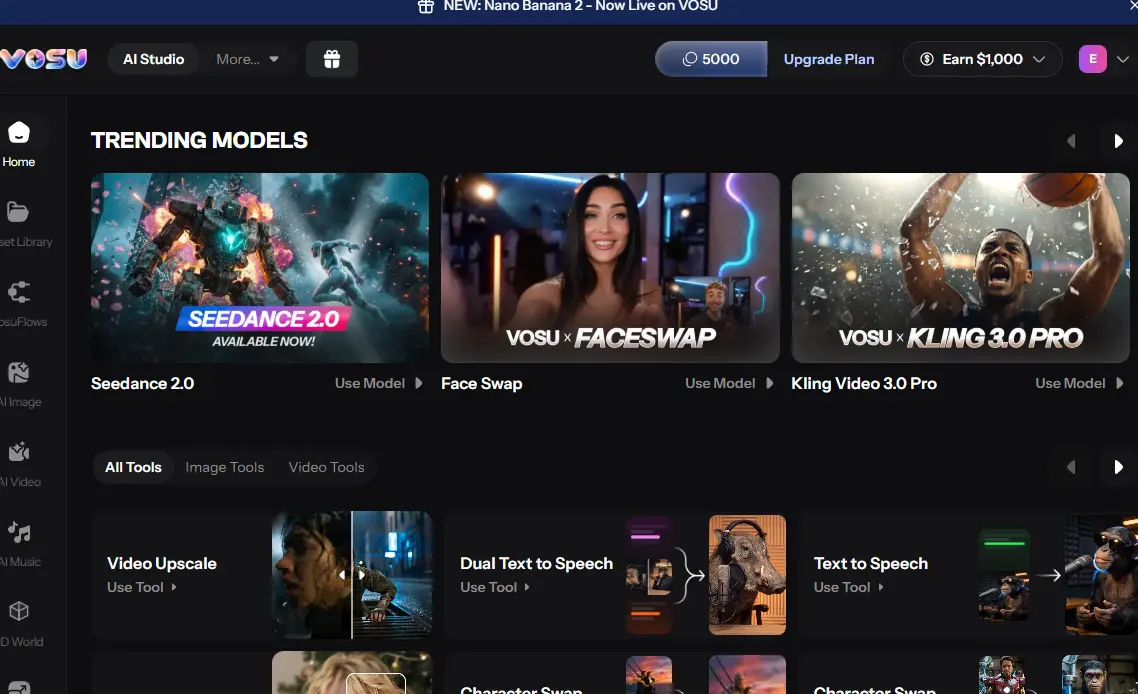Open the Asset Library folder icon
Viewport: 1138px width, 694px height.
(x=17, y=212)
